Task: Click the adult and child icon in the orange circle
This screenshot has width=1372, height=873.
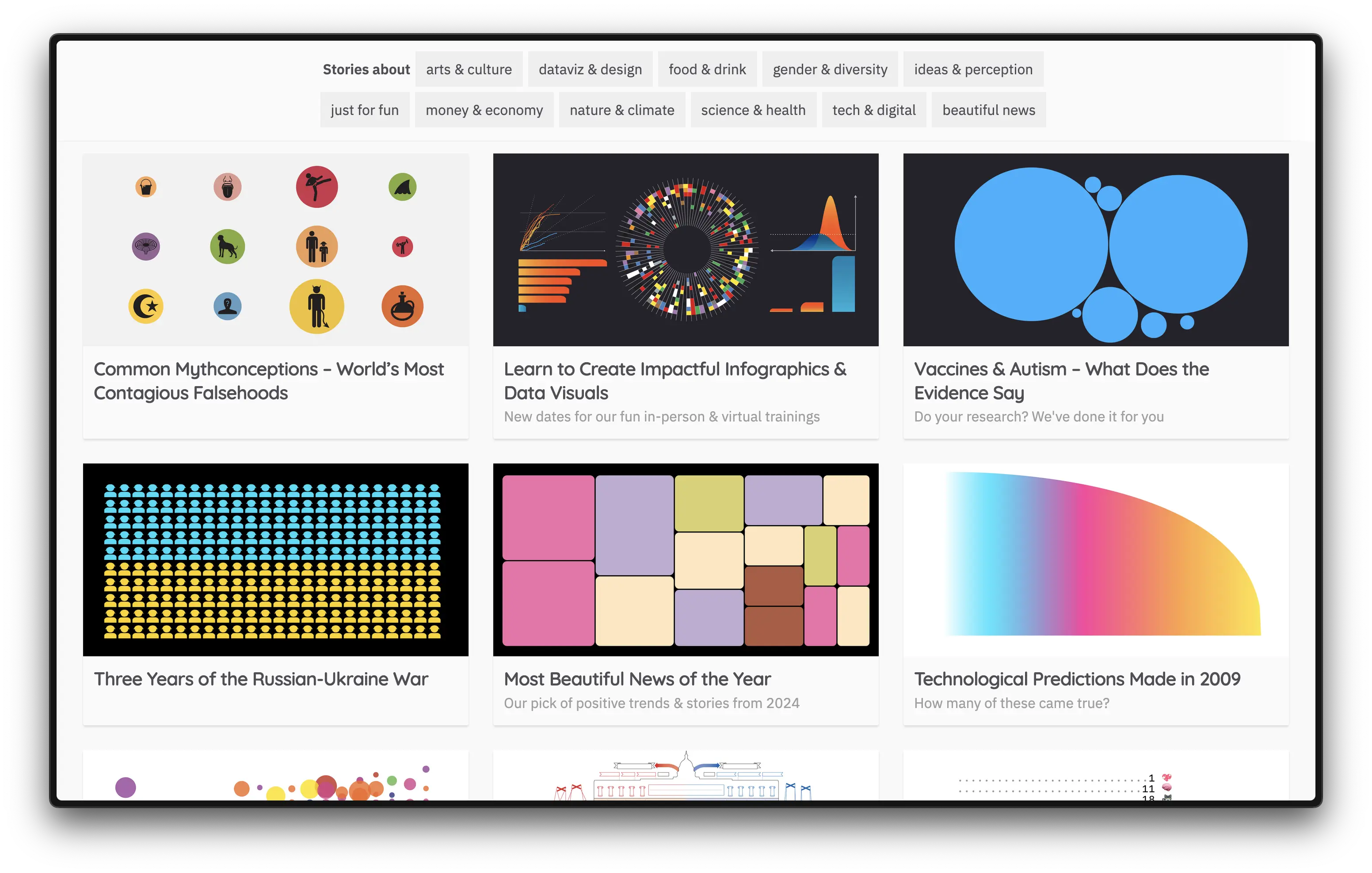Action: click(x=317, y=247)
